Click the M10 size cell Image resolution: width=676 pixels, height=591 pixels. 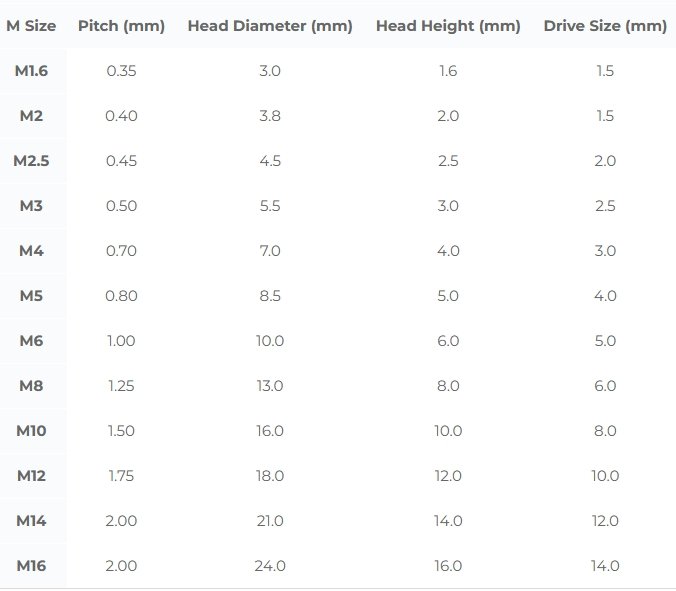[31, 431]
